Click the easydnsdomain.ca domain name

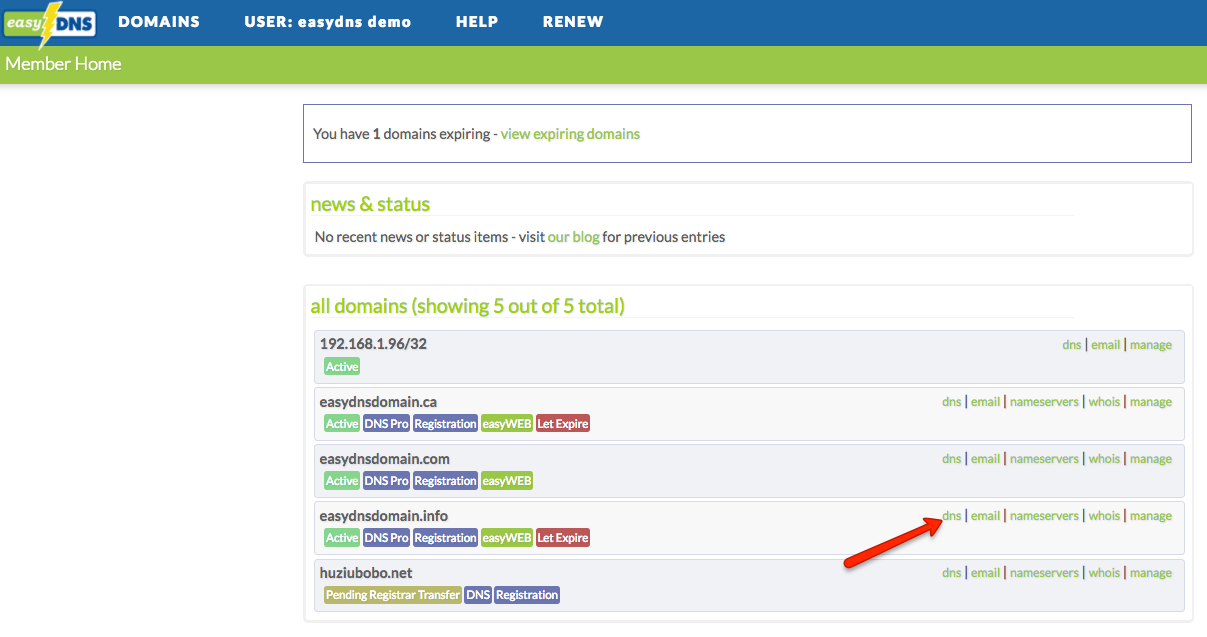click(378, 402)
